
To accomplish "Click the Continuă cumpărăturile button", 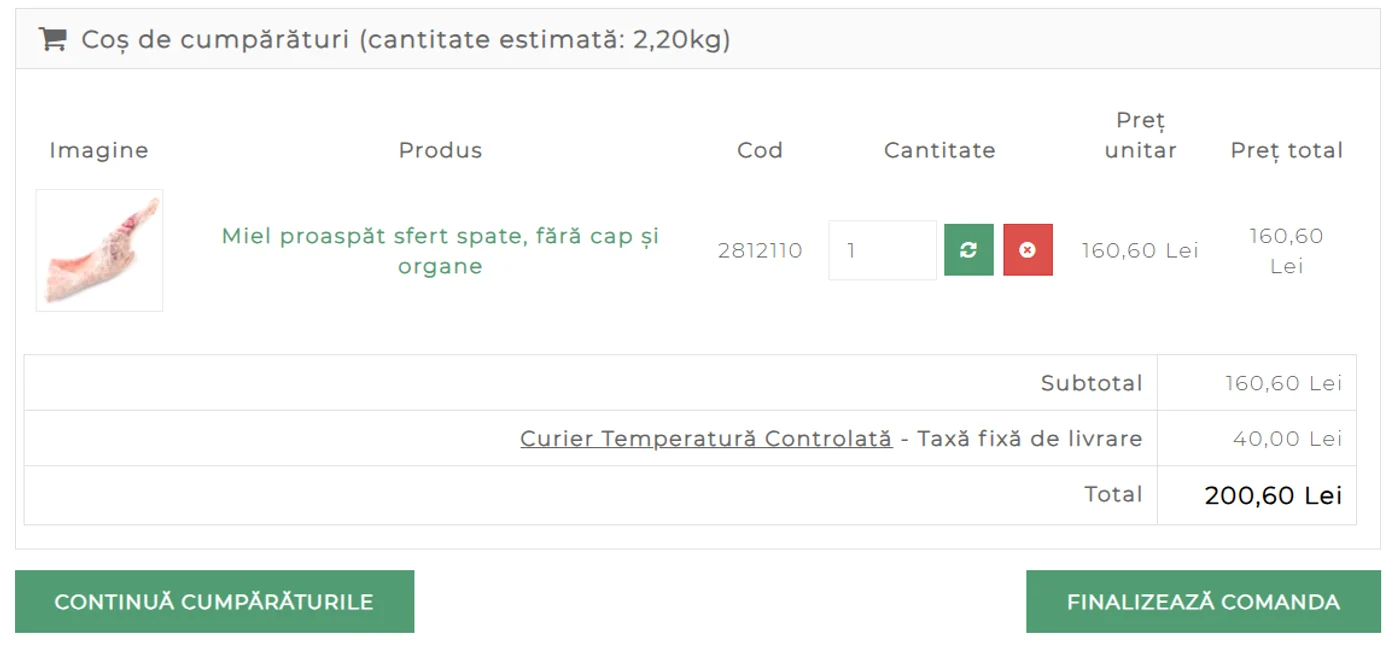I will click(214, 602).
